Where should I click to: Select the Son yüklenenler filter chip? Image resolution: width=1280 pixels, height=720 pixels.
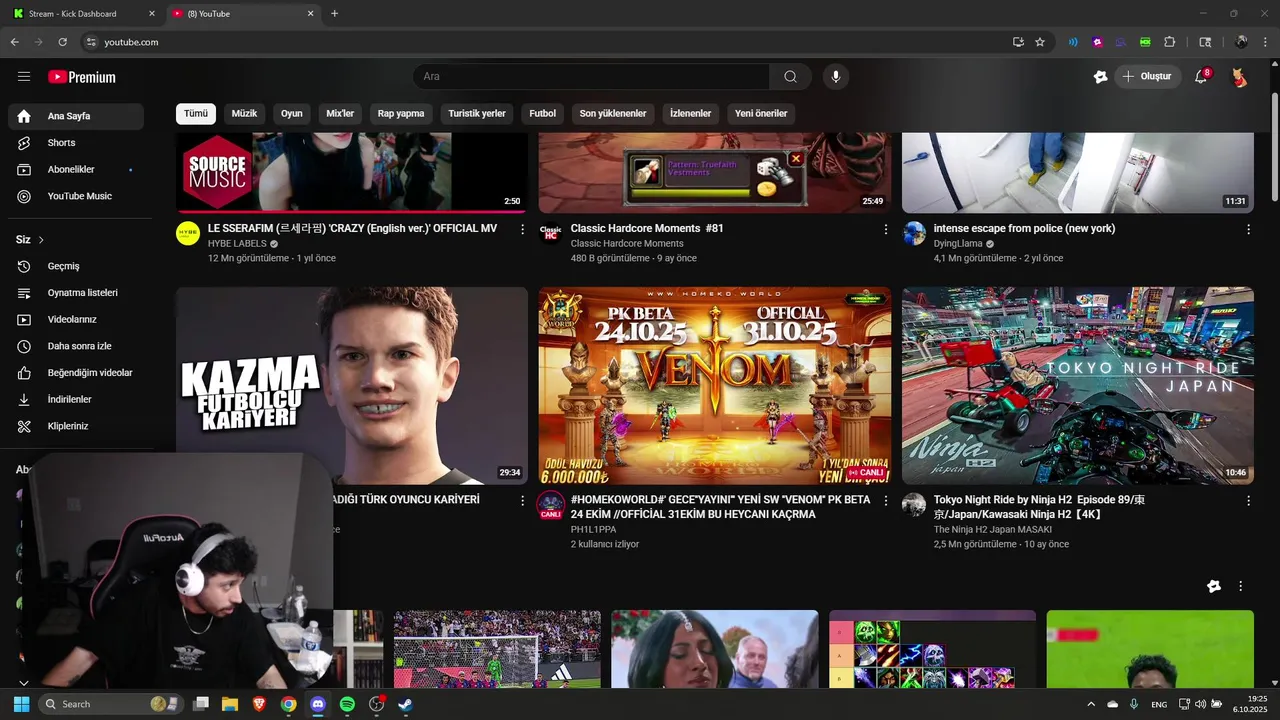coord(613,114)
